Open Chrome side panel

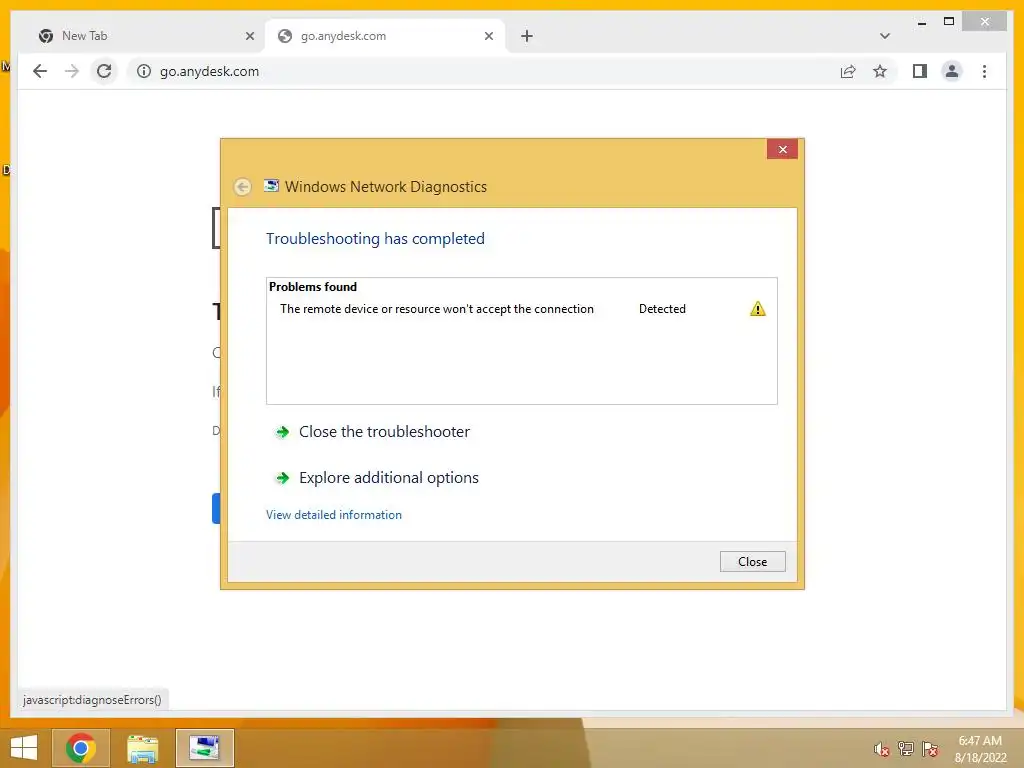point(920,71)
